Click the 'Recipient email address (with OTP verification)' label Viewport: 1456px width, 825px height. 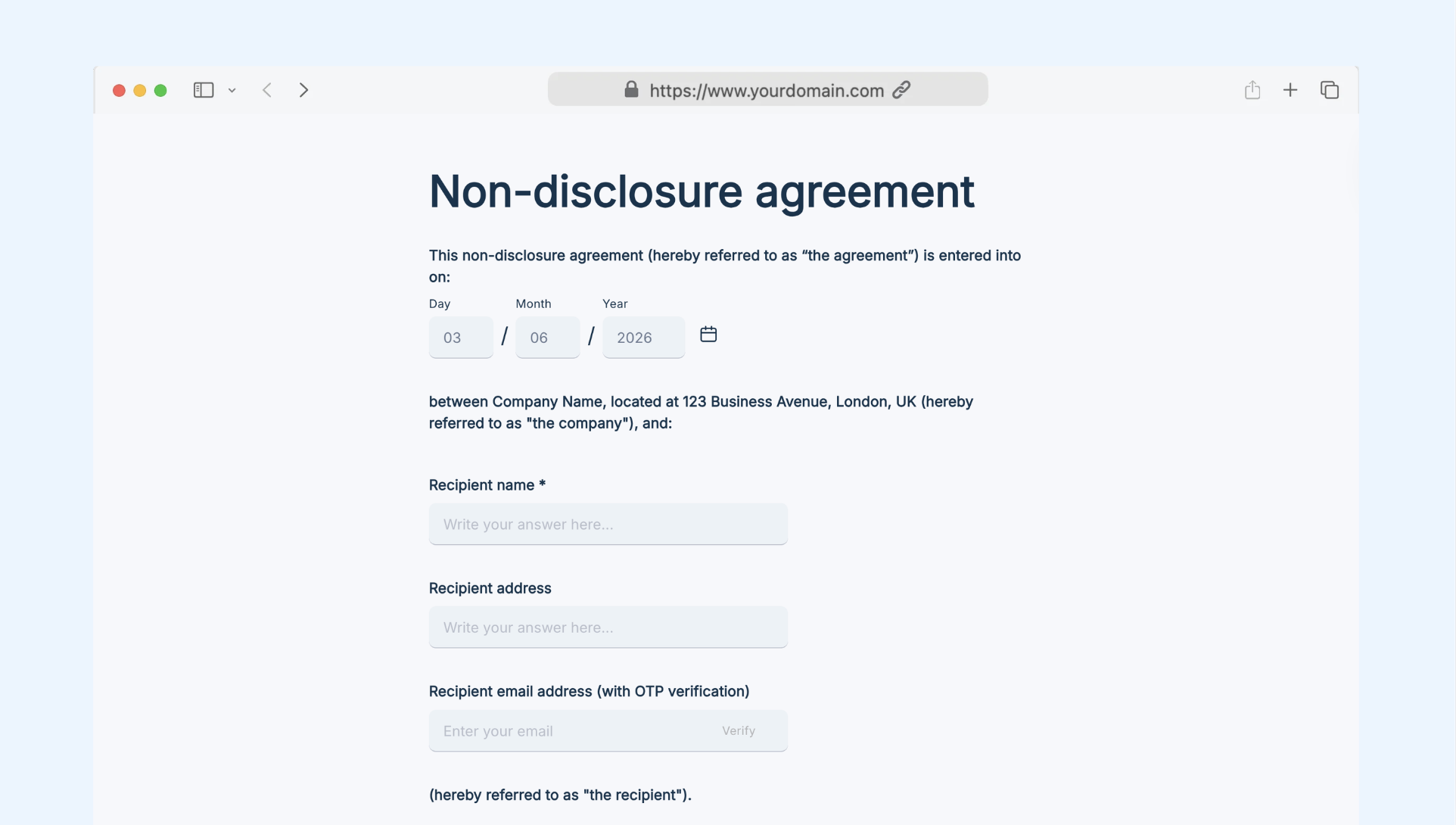coord(590,692)
